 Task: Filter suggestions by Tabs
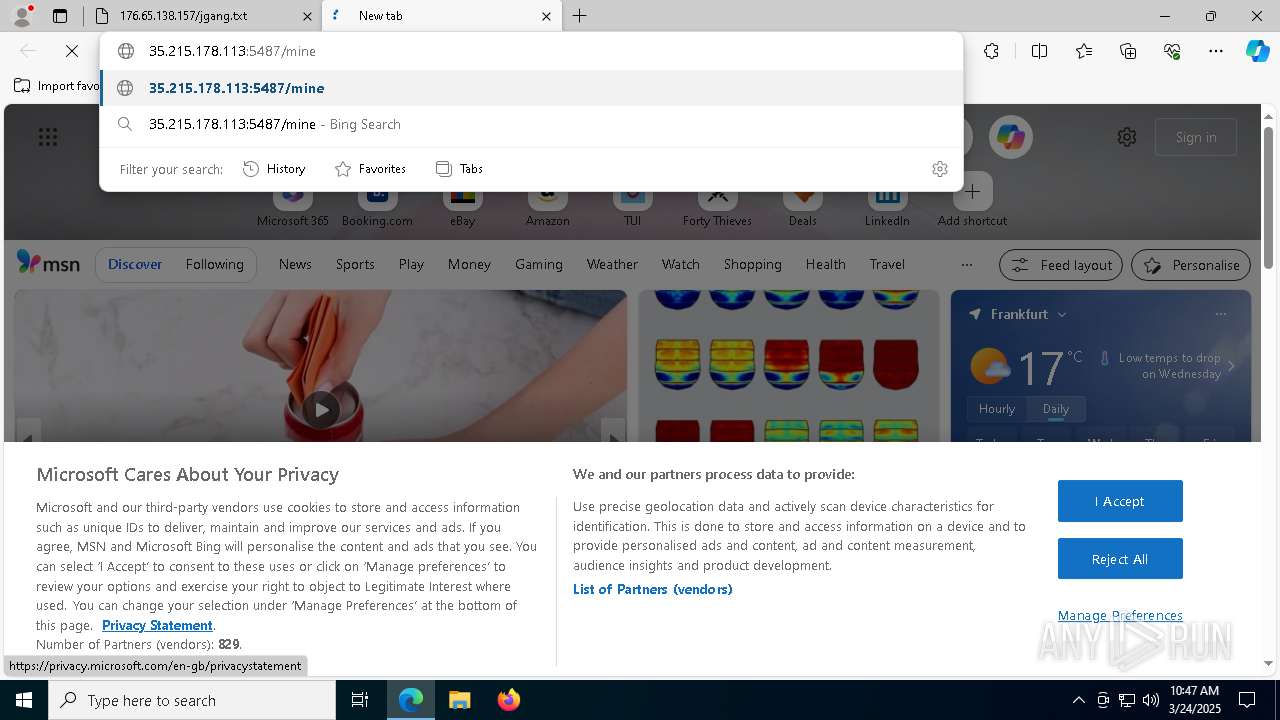tap(459, 169)
